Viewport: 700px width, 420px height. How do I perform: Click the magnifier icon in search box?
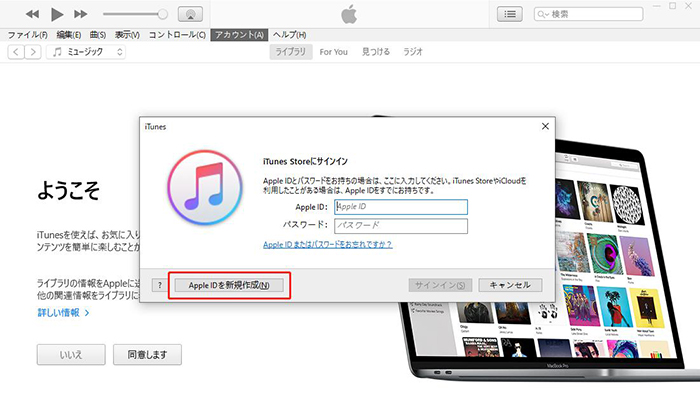[542, 15]
